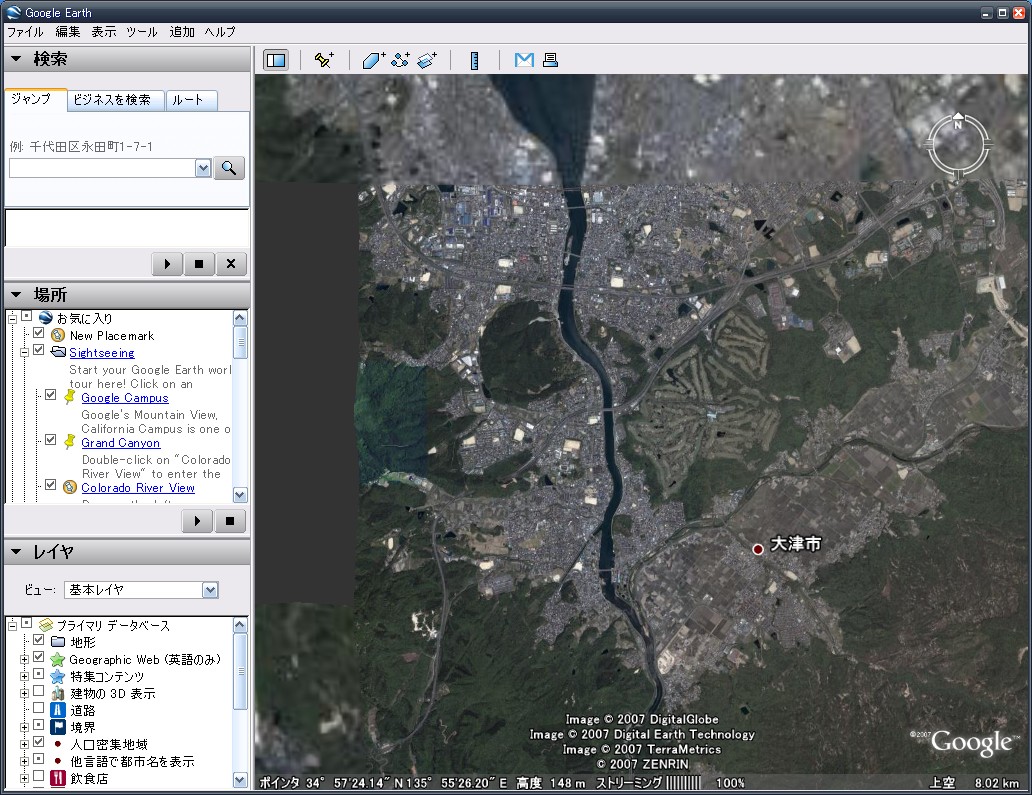Collapse the お気に入り tree node
Viewport: 1032px width, 795px height.
(13, 319)
